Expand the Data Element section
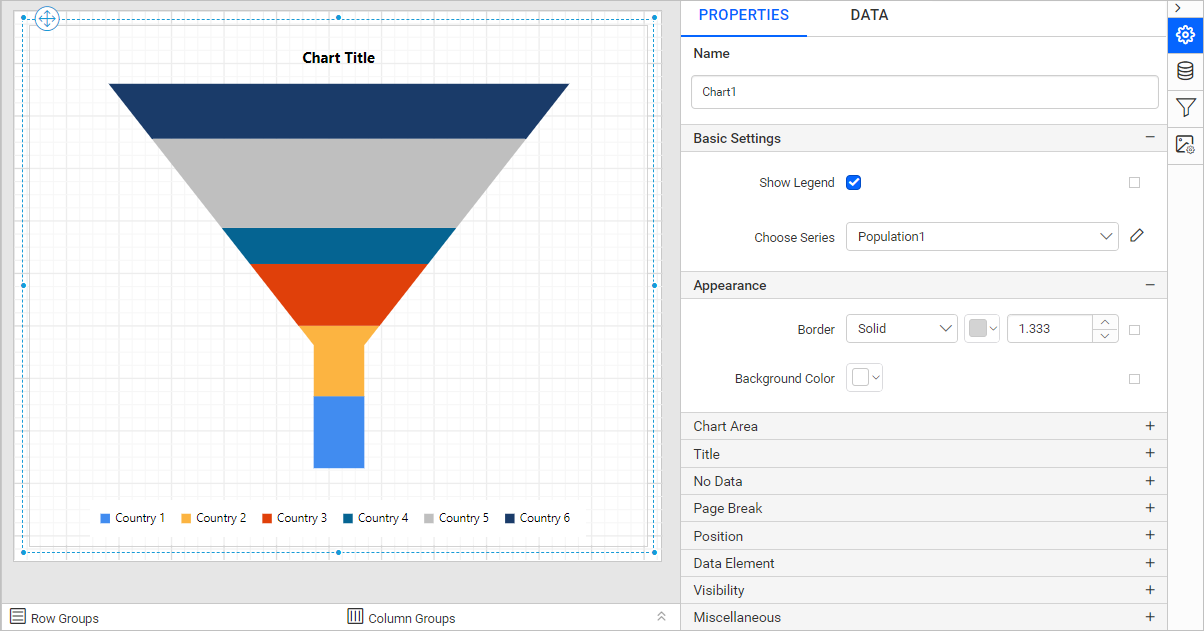This screenshot has width=1204, height=631. 1150,563
